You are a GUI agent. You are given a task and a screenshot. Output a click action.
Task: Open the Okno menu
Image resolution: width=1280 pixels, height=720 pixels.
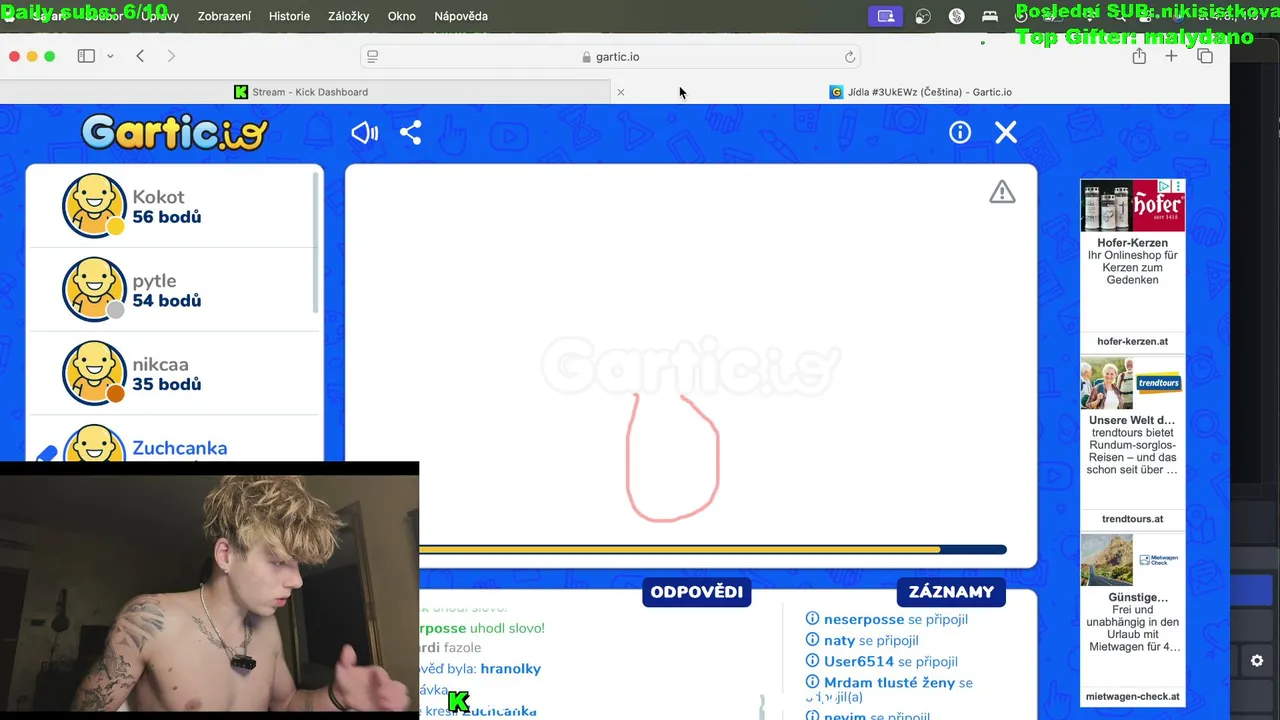[x=401, y=16]
